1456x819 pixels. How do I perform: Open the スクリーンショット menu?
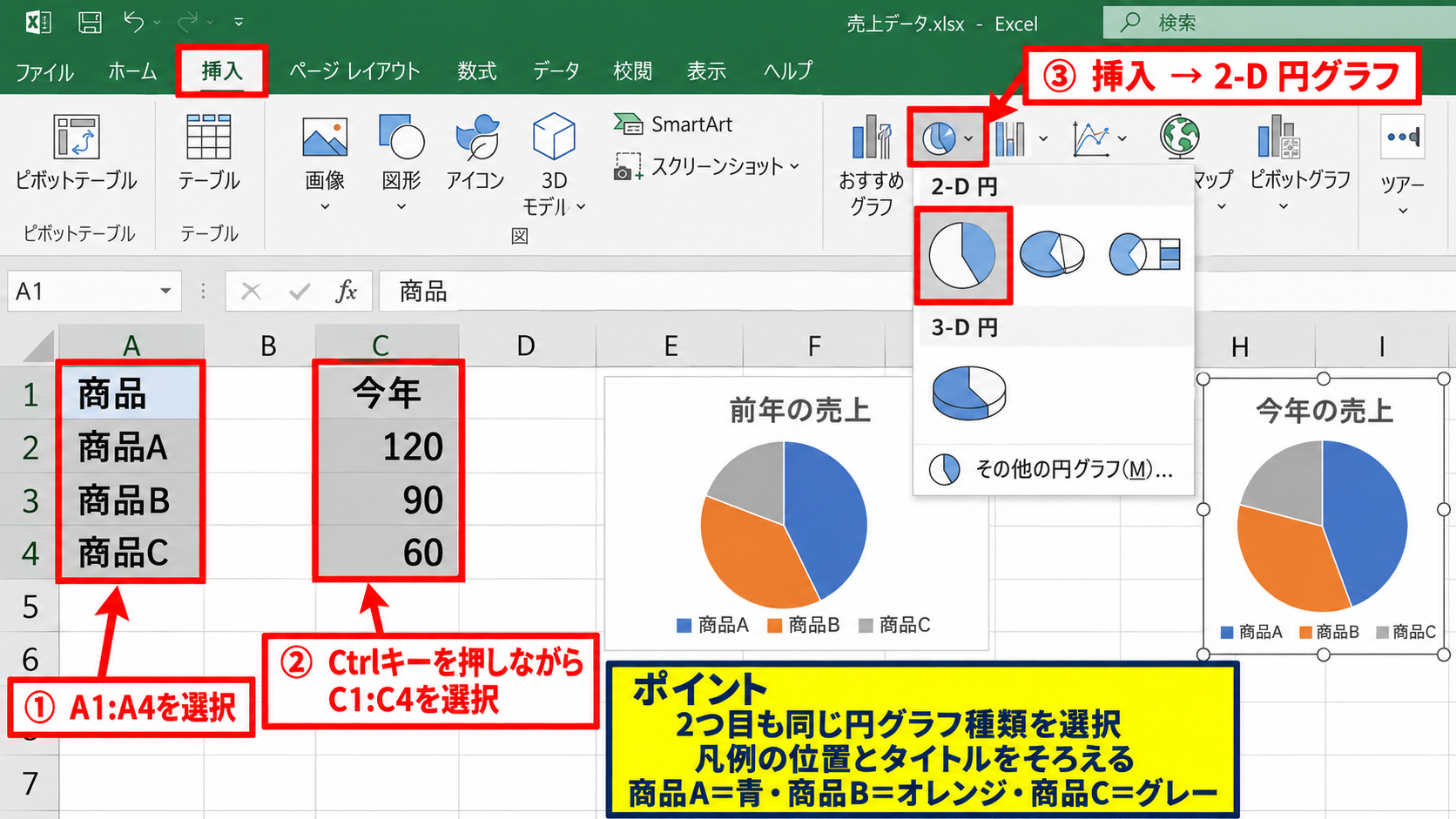(706, 166)
